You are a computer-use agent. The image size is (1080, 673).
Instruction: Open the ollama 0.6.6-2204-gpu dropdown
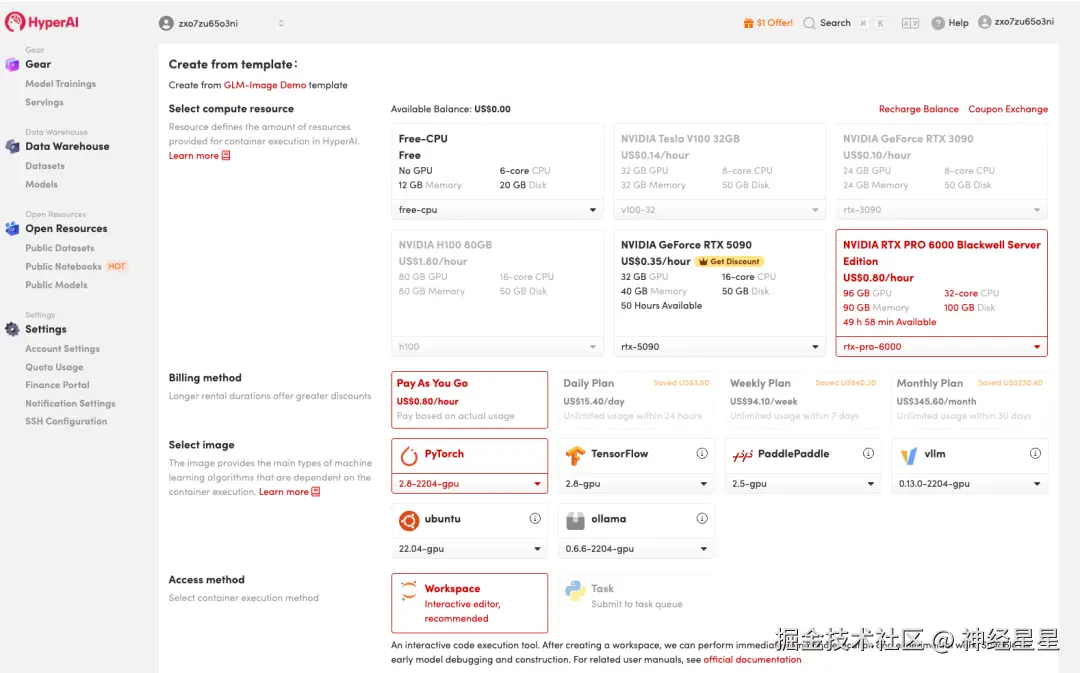(x=636, y=548)
